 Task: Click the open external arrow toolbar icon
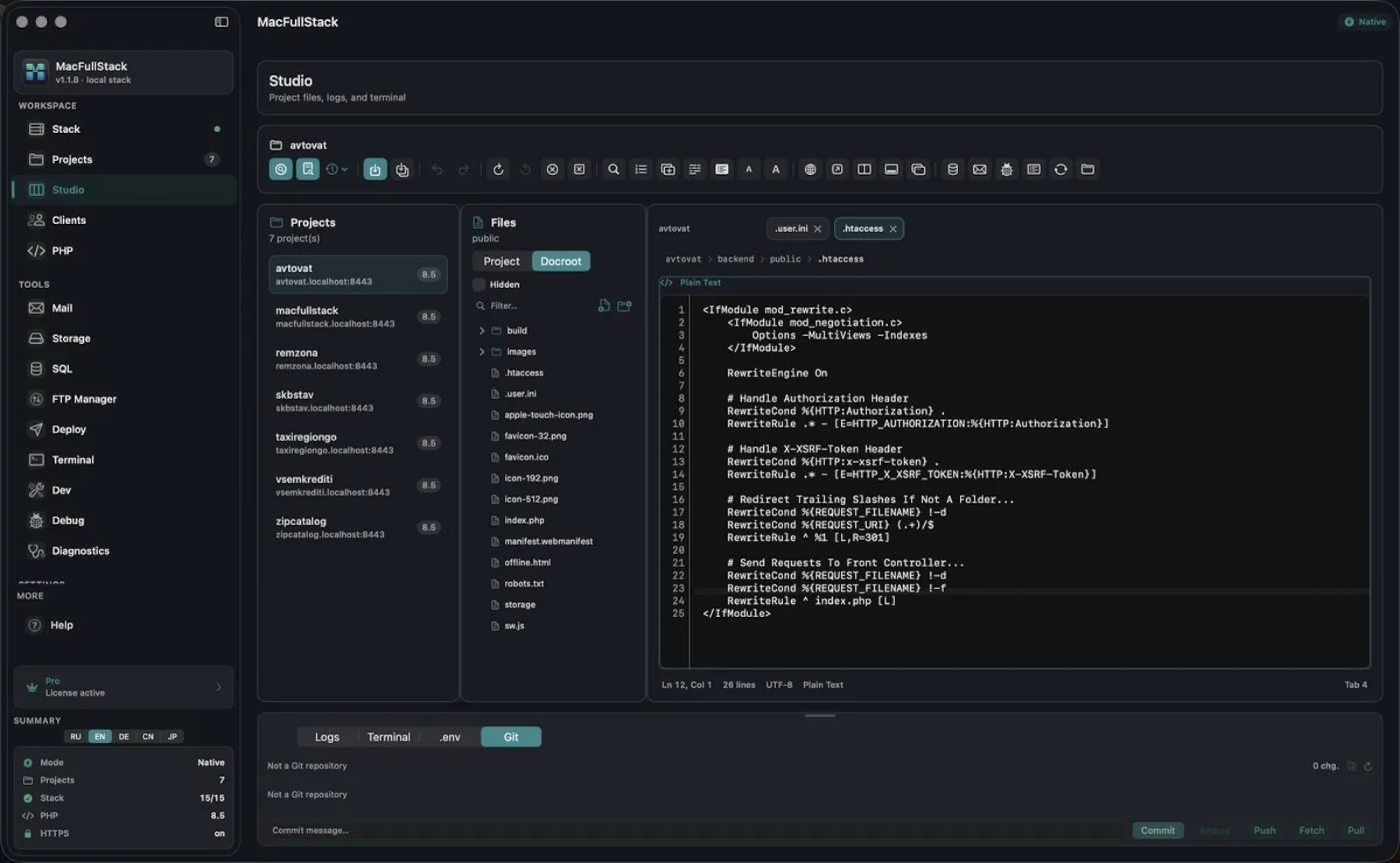pos(837,170)
